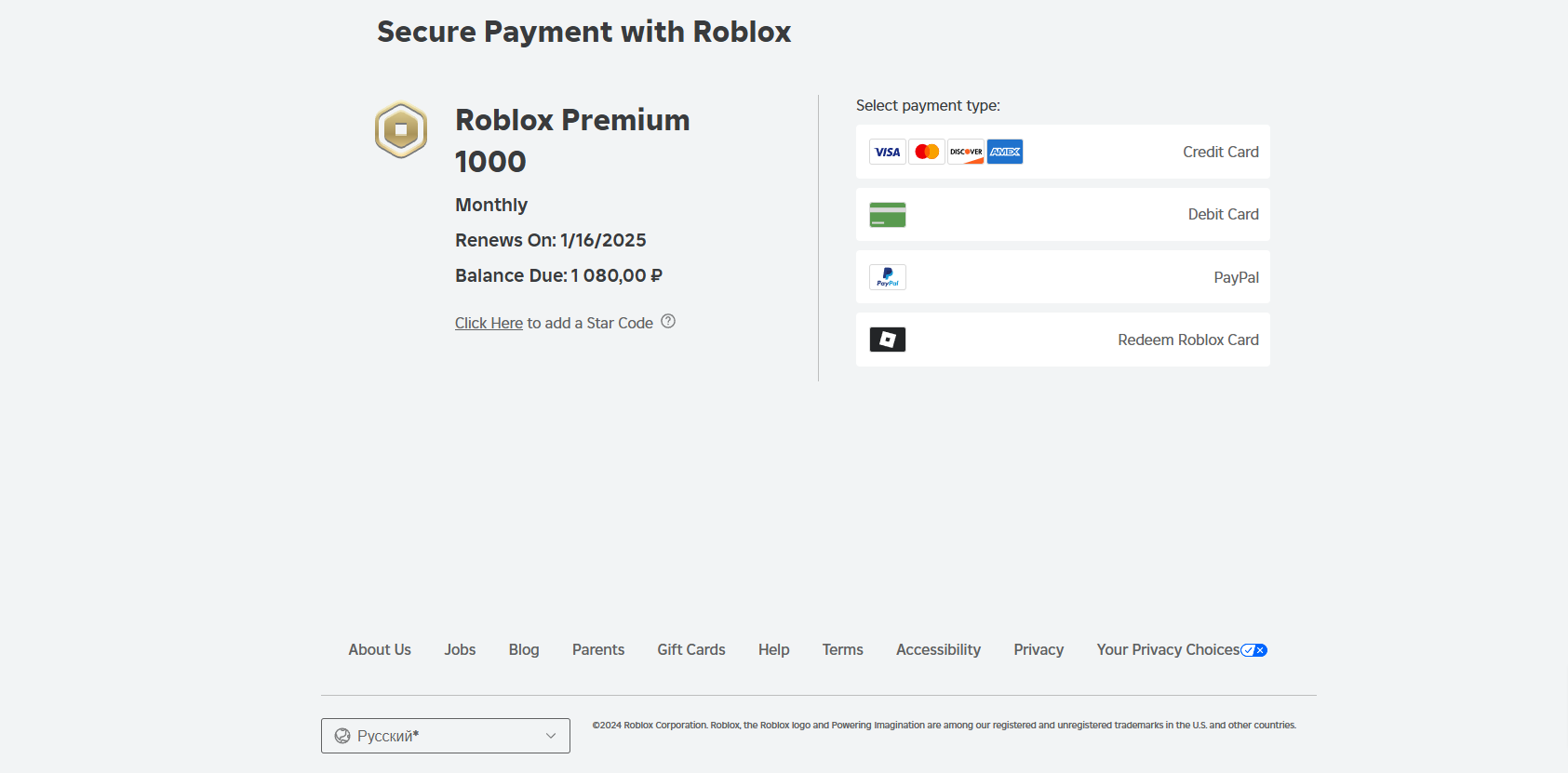Click the privacy choices checkmark icon
1568x773 pixels.
[1254, 650]
